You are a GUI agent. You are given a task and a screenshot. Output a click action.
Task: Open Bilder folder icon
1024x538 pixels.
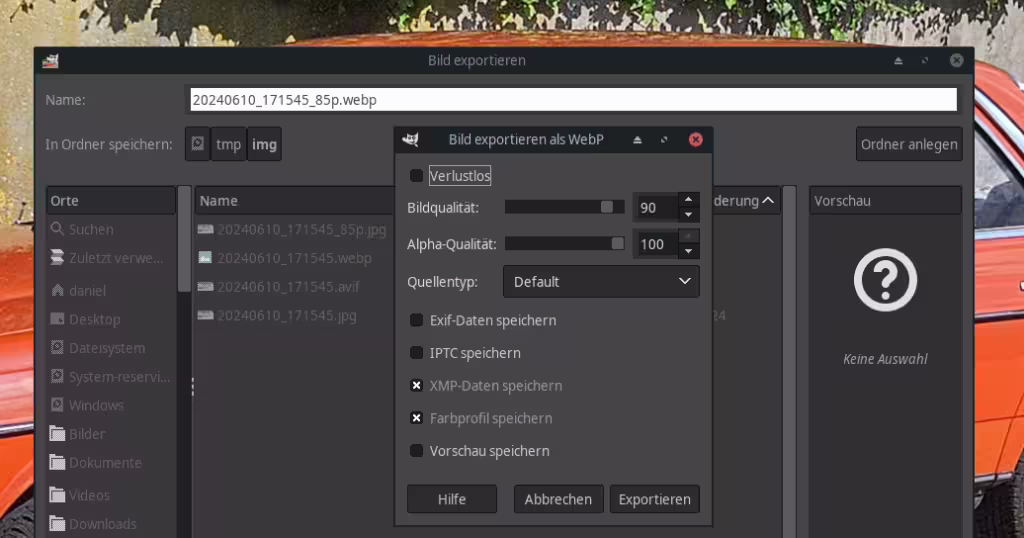(57, 434)
